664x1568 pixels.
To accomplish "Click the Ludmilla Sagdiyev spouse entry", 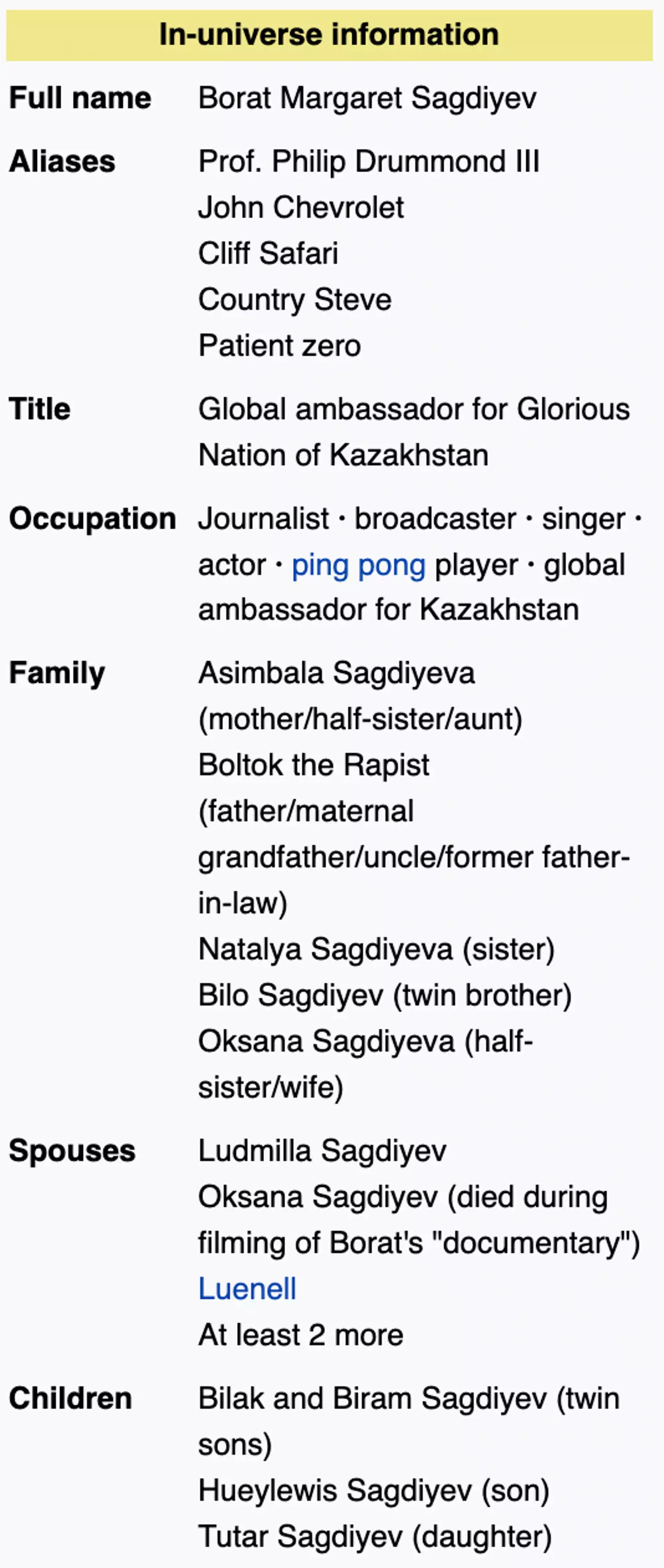I will [322, 1151].
